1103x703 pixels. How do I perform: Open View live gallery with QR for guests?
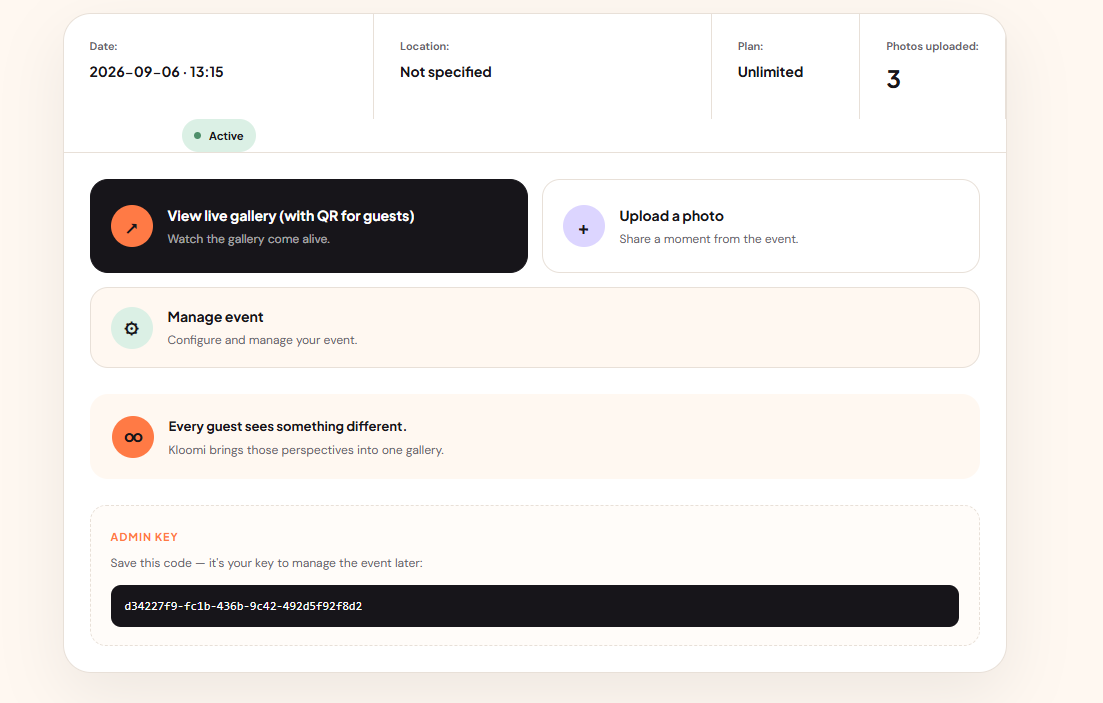point(309,226)
